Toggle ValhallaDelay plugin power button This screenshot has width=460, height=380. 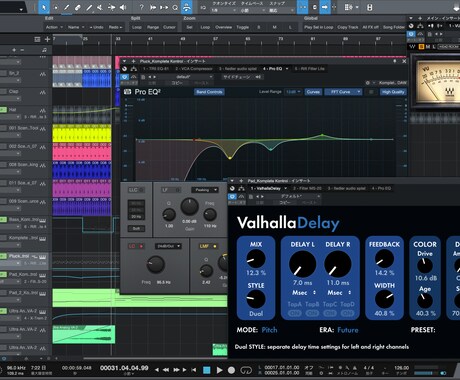point(232,197)
